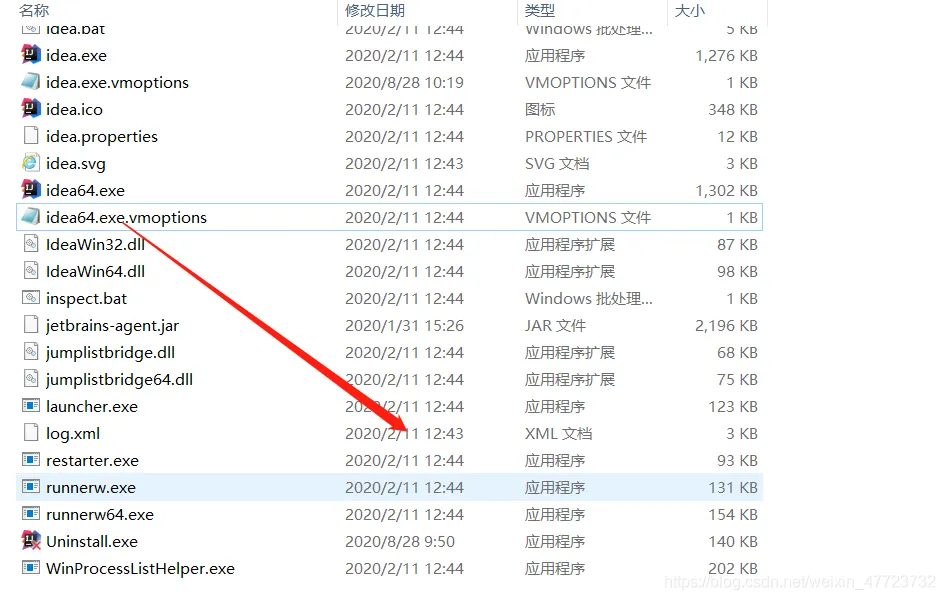Select the blank idea.properties file icon
Image resolution: width=945 pixels, height=600 pixels.
coord(31,136)
